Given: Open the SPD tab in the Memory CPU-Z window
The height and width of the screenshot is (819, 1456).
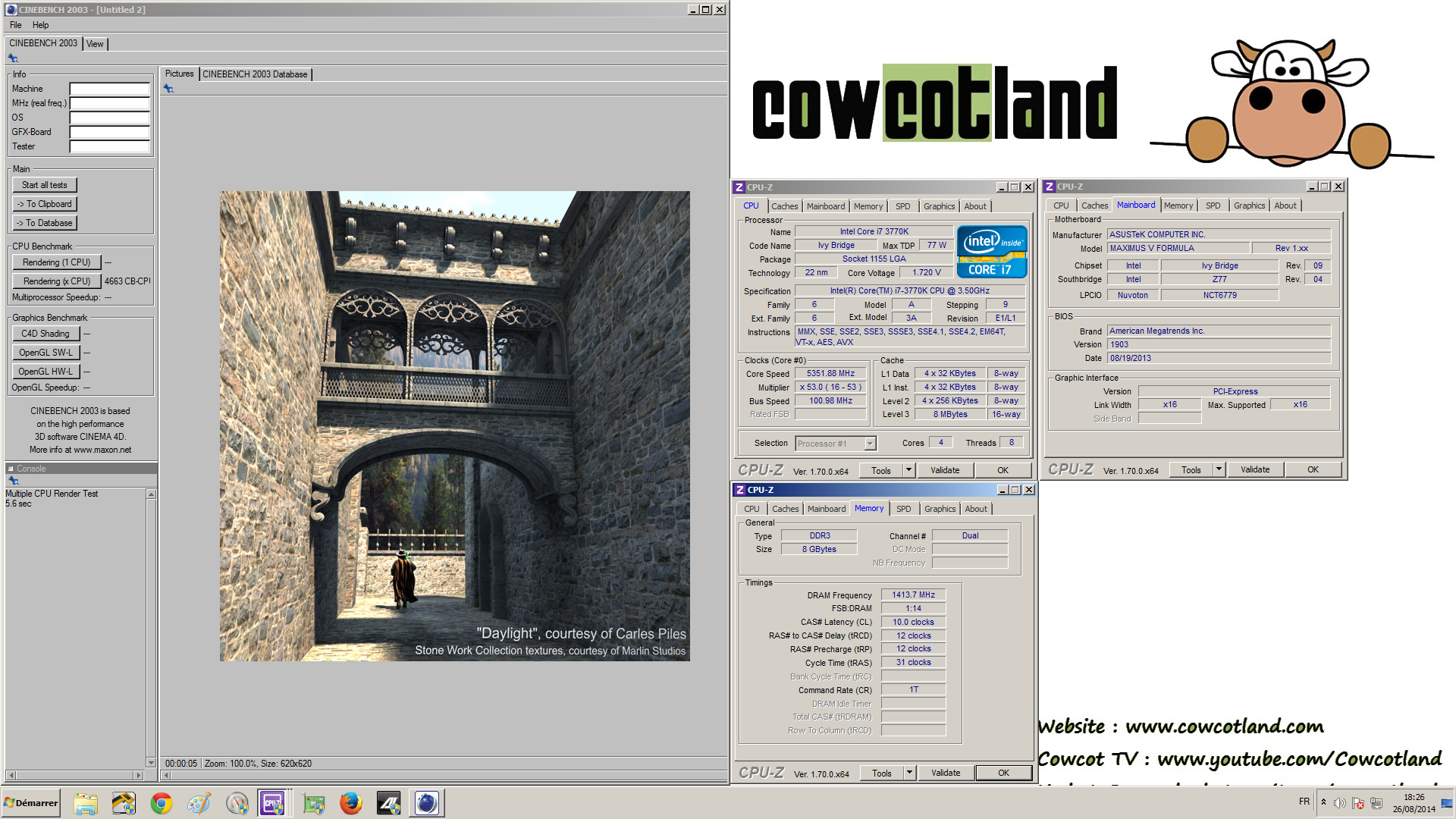Looking at the screenshot, I should point(903,509).
